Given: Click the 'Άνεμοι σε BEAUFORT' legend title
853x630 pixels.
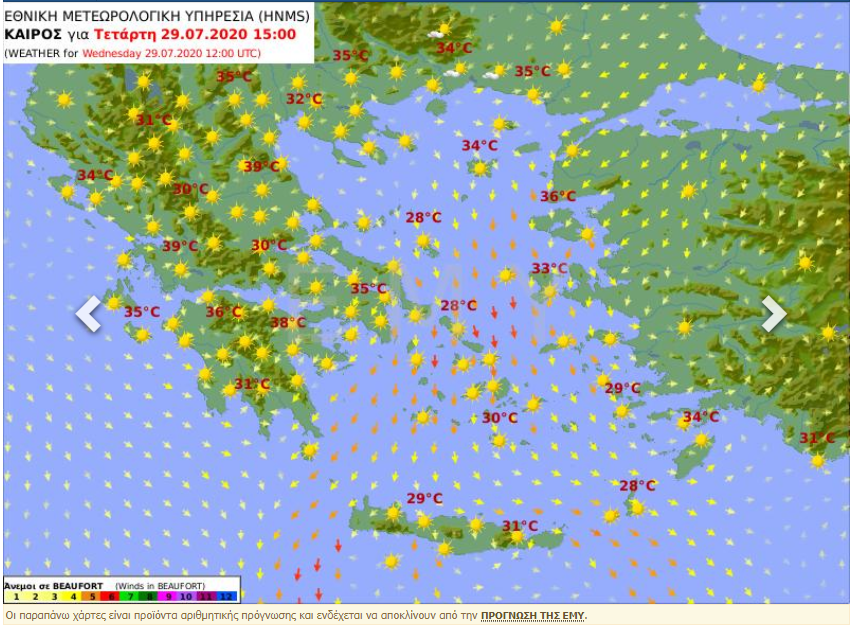Looking at the screenshot, I should pos(55,584).
